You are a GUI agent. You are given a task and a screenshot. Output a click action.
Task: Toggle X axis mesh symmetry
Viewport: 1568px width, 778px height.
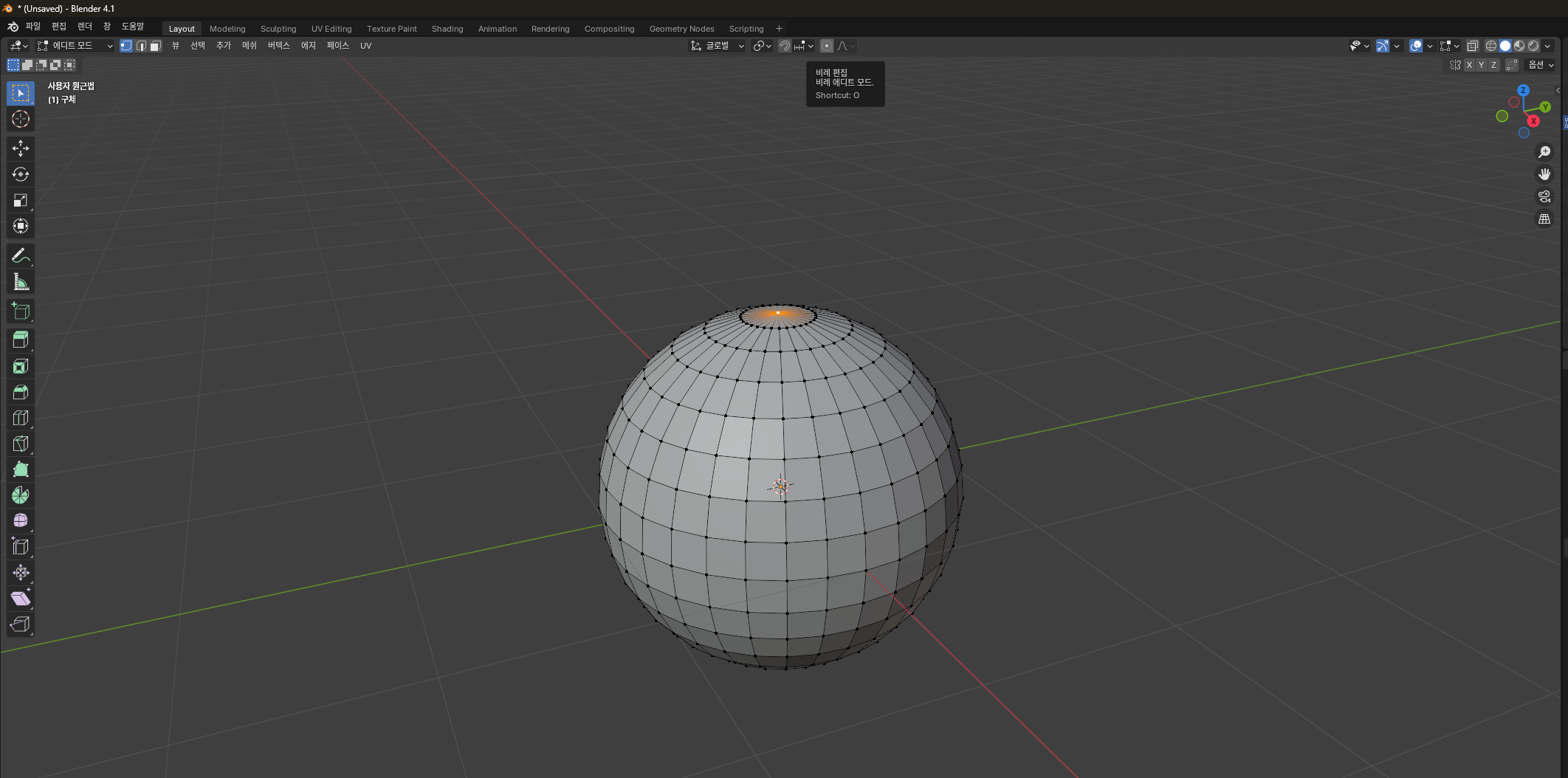[1469, 65]
